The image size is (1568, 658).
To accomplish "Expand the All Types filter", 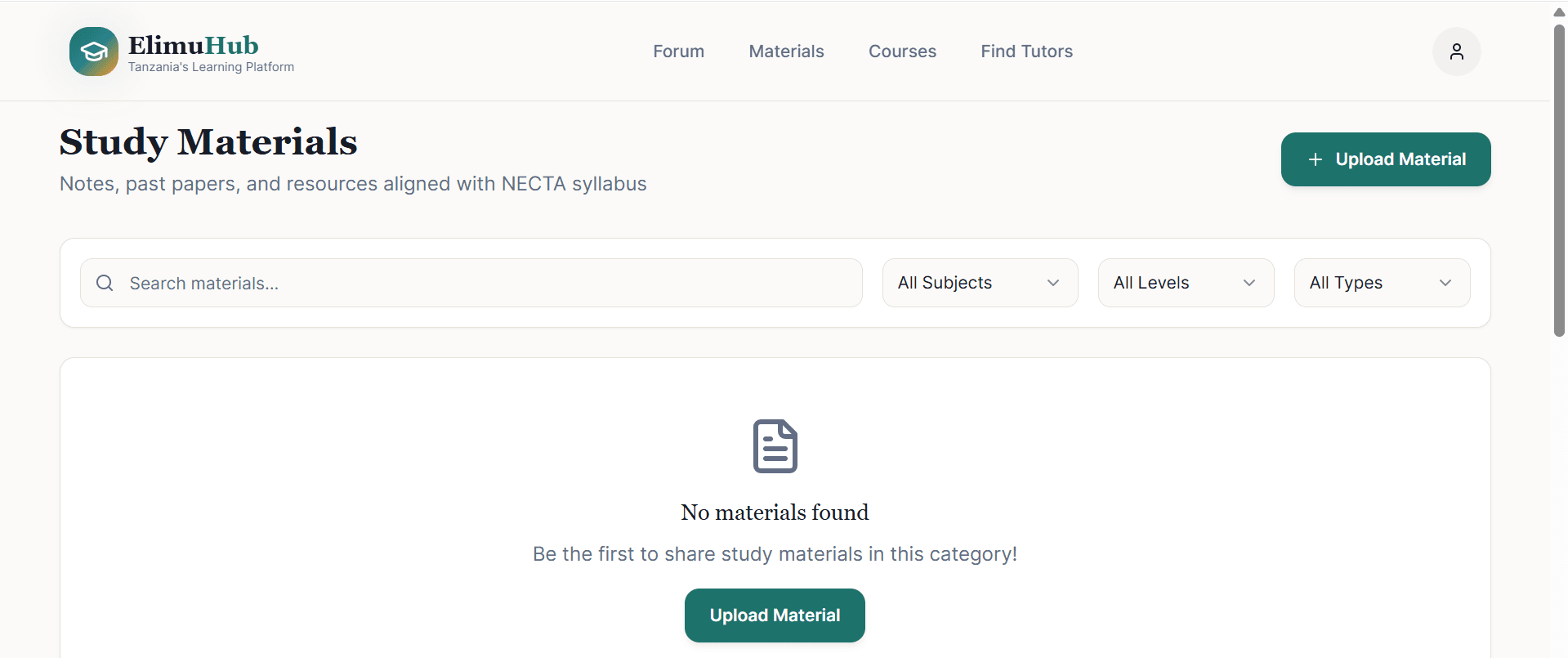I will tap(1382, 283).
